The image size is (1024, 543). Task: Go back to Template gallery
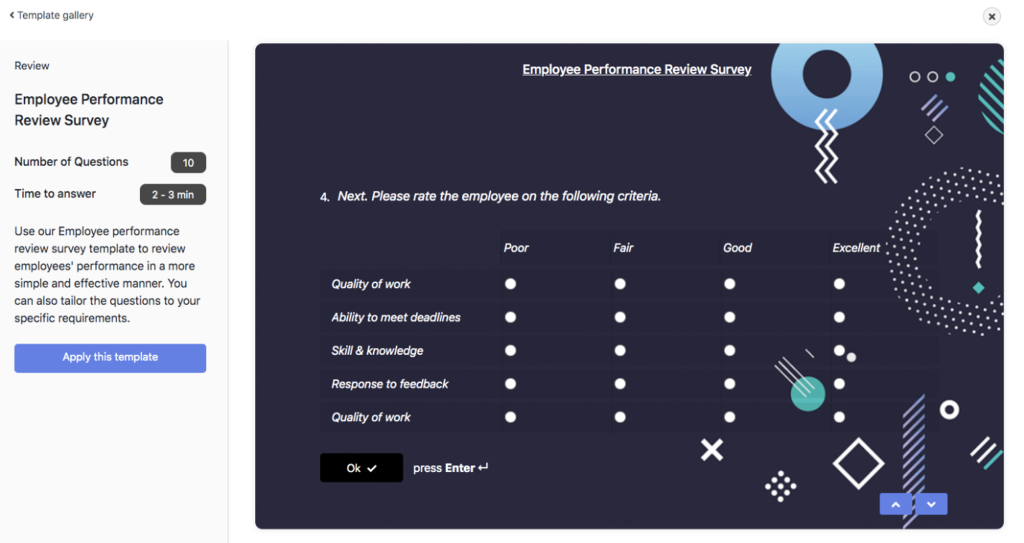coord(52,15)
